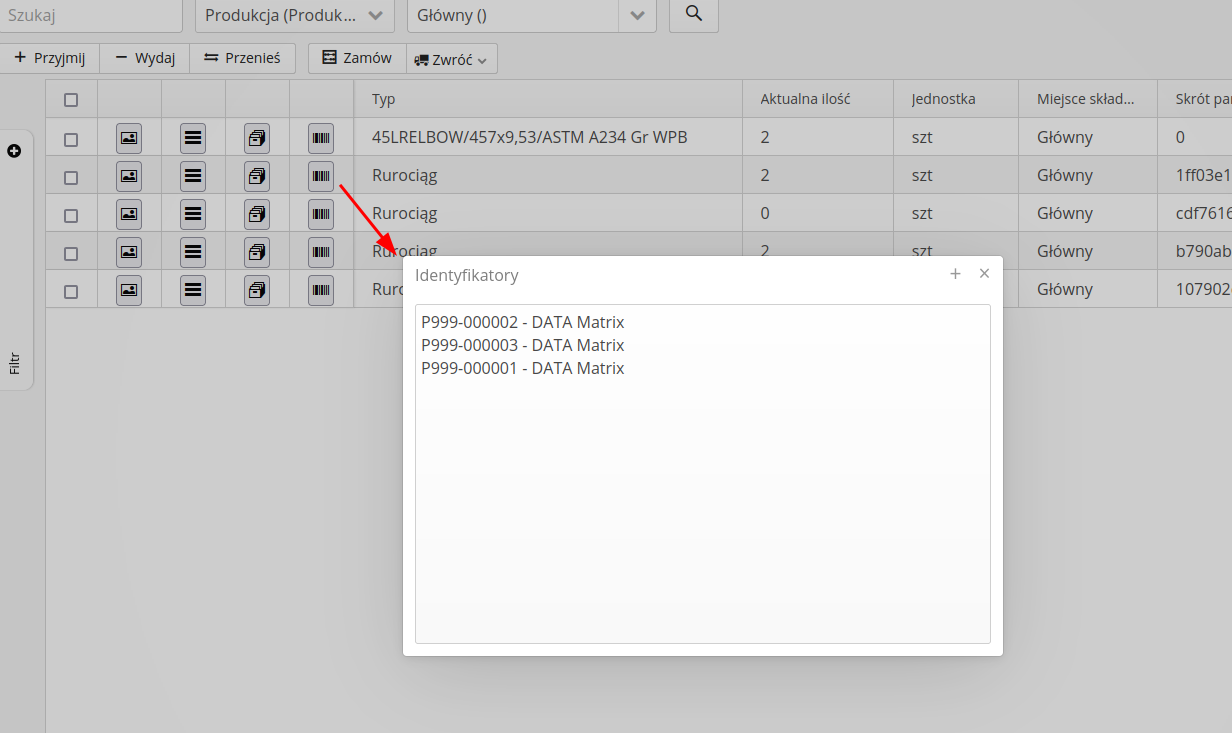Click the Wydaj button

pyautogui.click(x=145, y=58)
